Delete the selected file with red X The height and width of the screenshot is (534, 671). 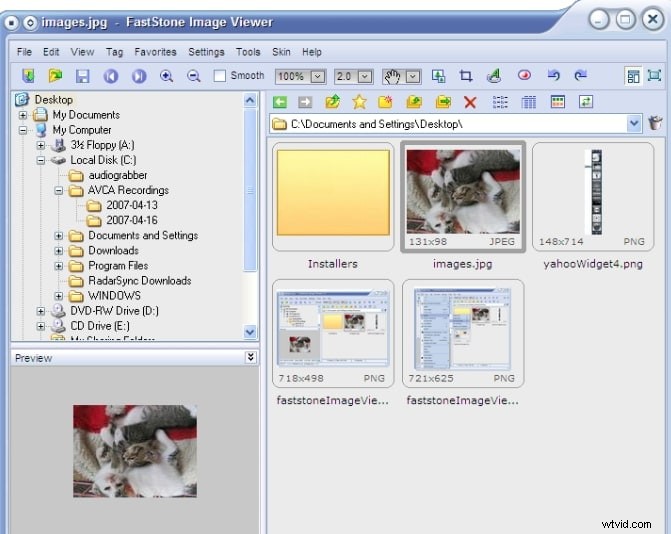coord(470,102)
